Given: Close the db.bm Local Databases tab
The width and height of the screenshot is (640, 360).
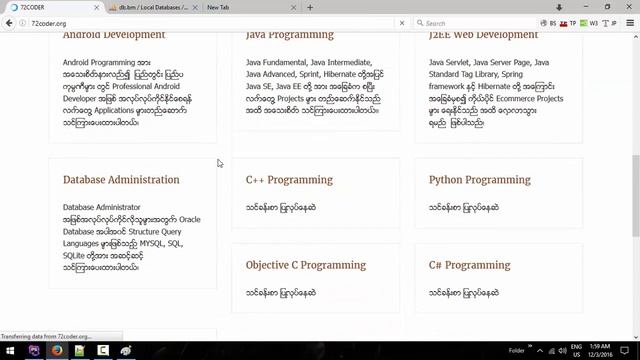Looking at the screenshot, I should point(195,7).
